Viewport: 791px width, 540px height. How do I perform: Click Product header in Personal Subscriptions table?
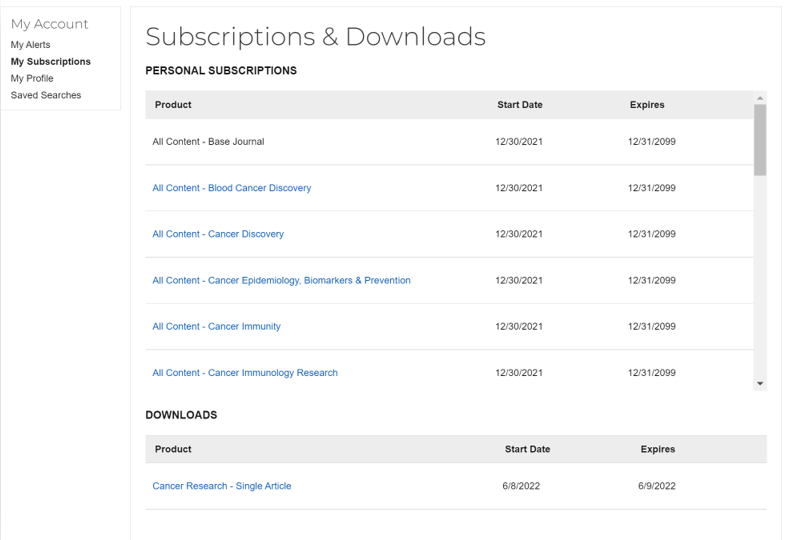(x=173, y=105)
